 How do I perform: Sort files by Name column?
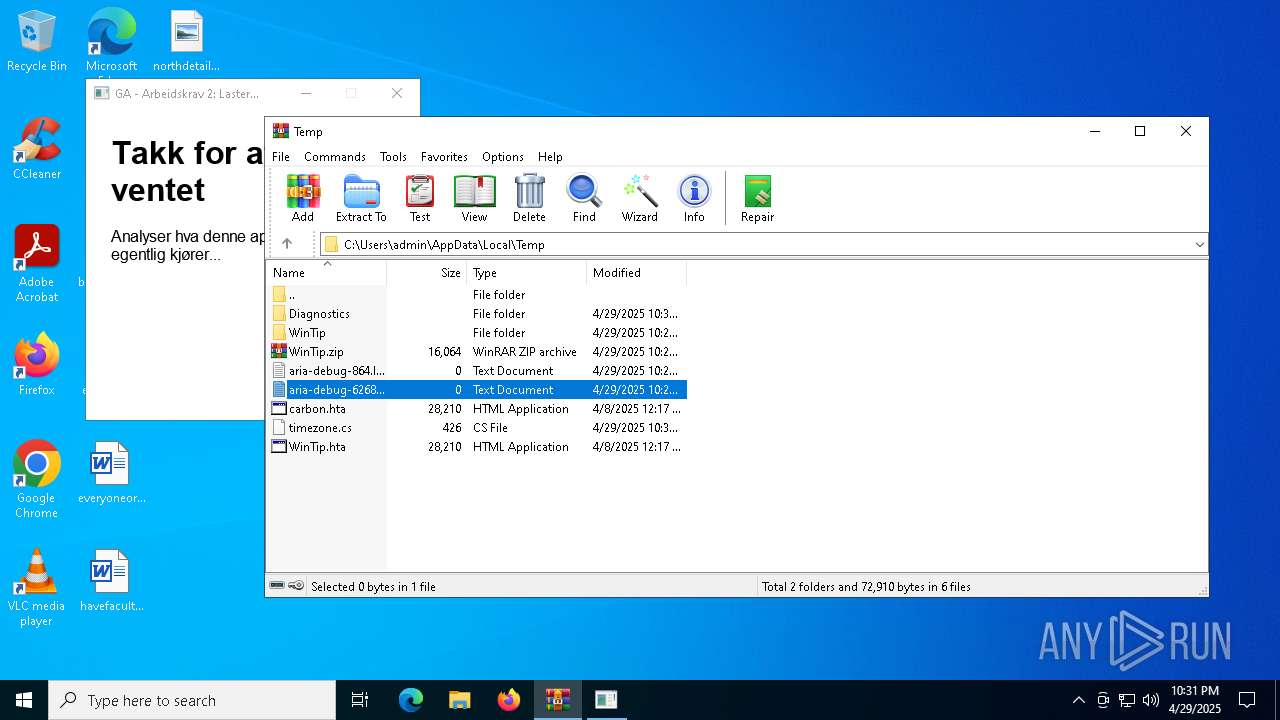[x=326, y=272]
